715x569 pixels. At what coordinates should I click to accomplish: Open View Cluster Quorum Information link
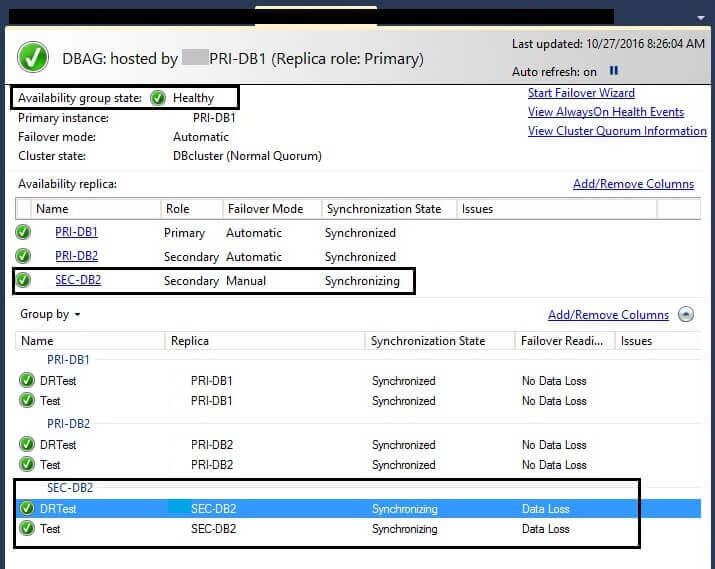617,131
